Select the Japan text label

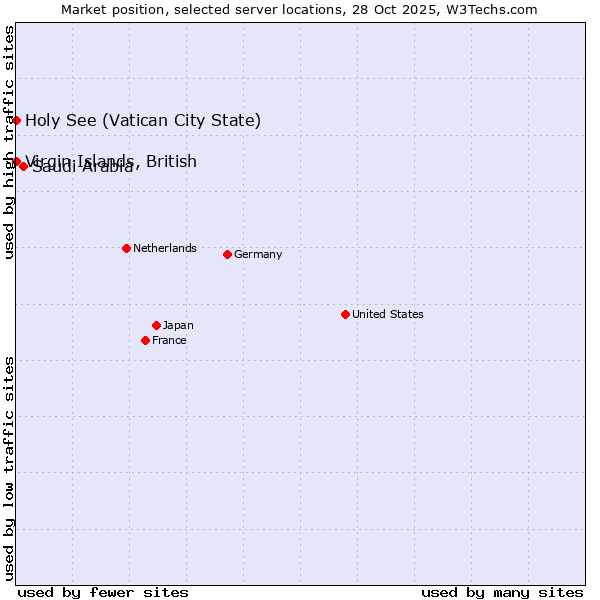point(178,325)
